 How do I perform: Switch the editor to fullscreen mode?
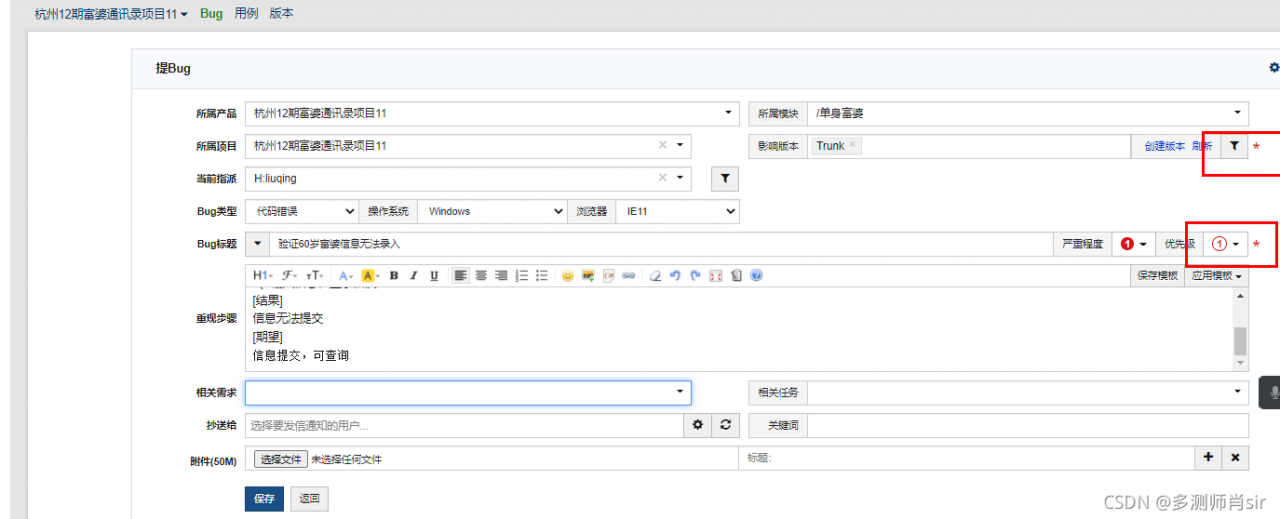click(x=715, y=276)
